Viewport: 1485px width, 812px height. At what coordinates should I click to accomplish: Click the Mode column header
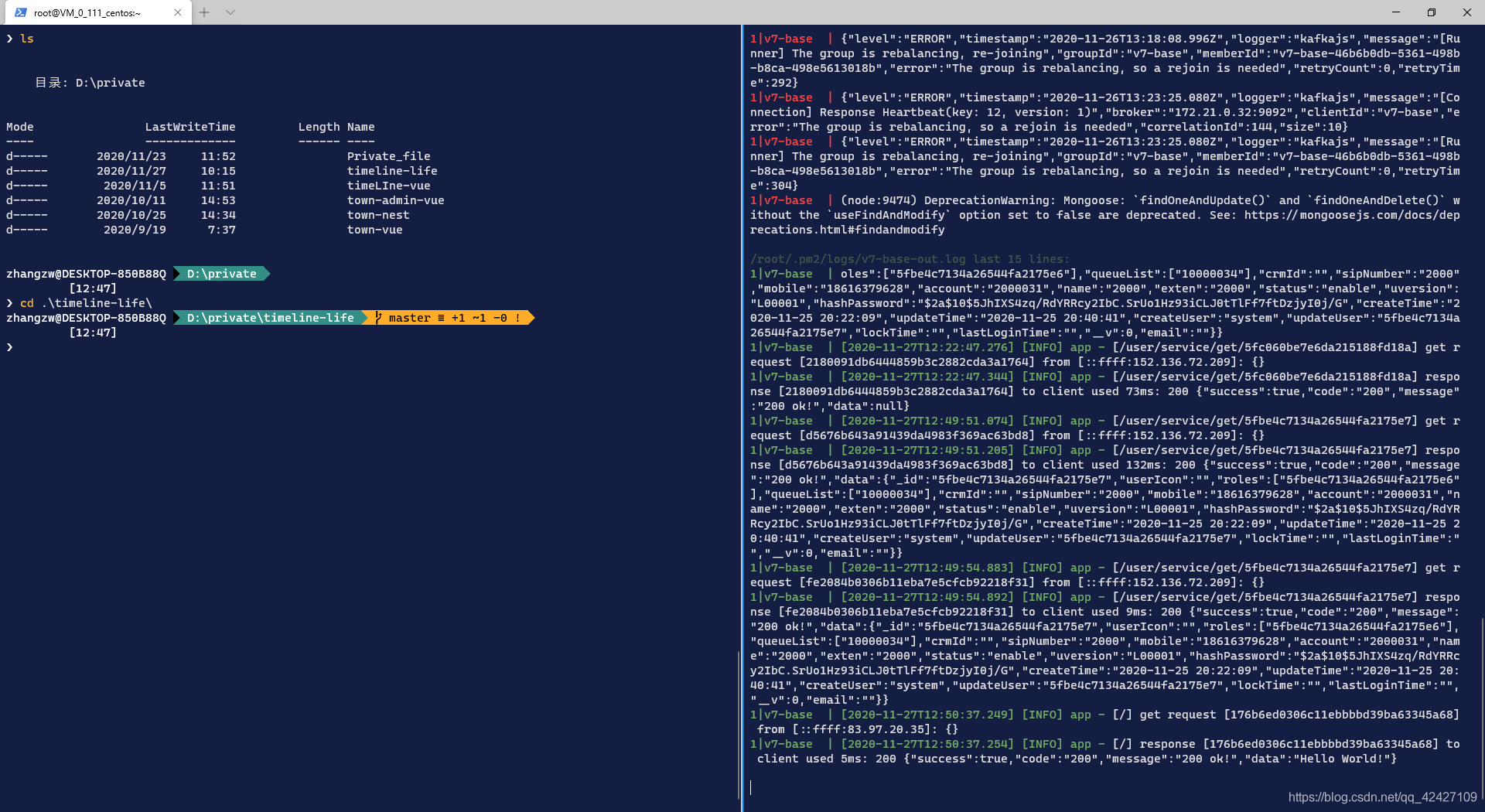(20, 127)
